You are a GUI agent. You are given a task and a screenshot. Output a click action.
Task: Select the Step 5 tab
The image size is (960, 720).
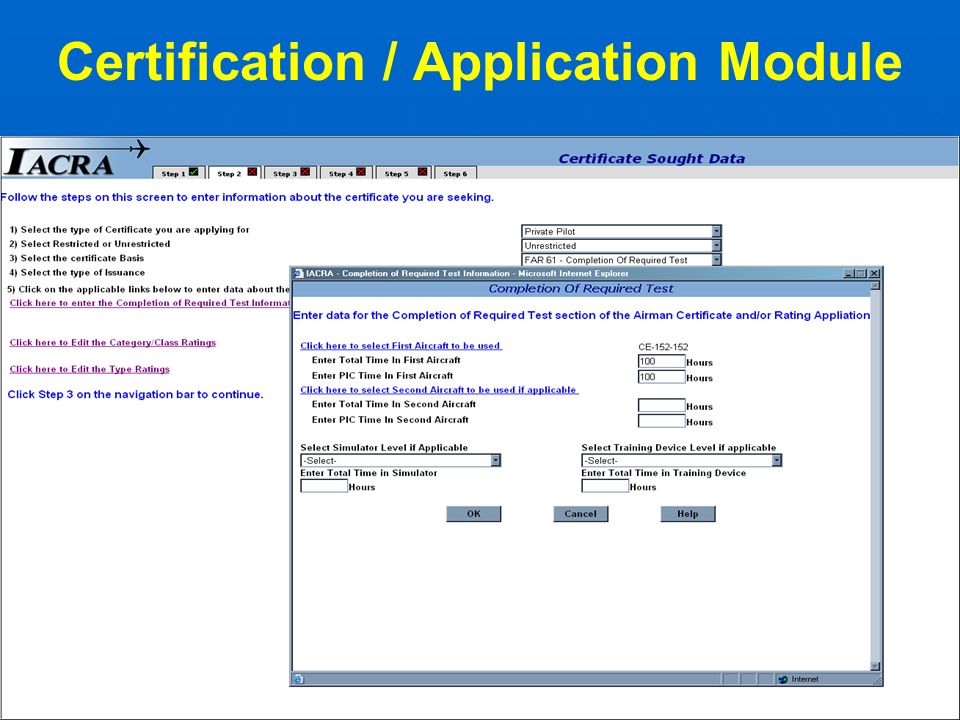[x=403, y=173]
